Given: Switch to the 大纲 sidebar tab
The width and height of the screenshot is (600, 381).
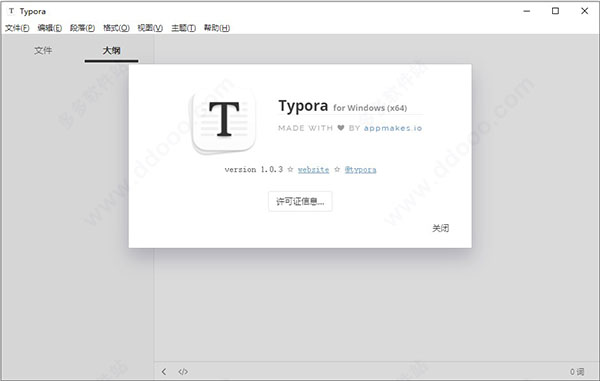Looking at the screenshot, I should pos(111,50).
